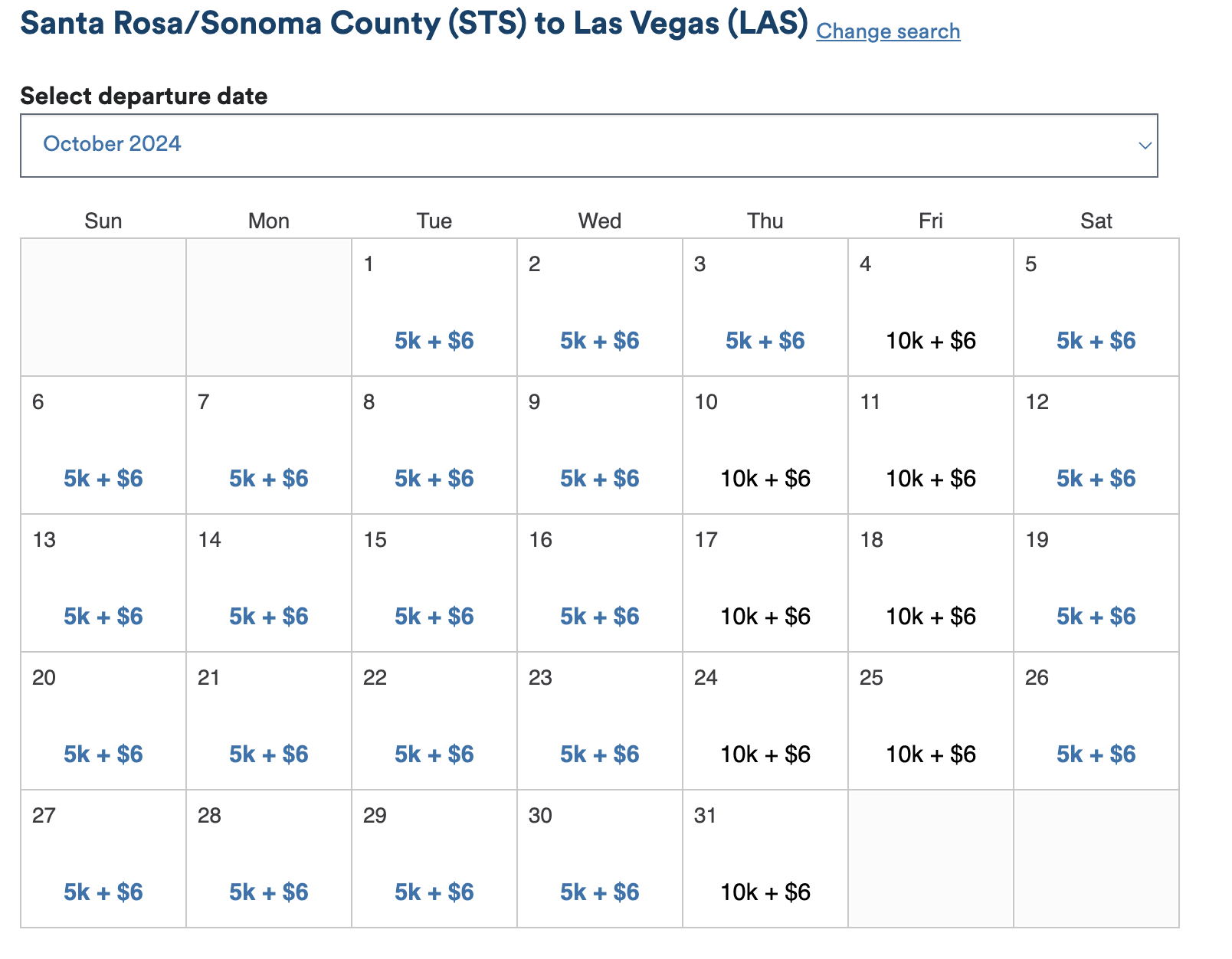Open the Change search link
This screenshot has height=959, width=1232.
(888, 31)
